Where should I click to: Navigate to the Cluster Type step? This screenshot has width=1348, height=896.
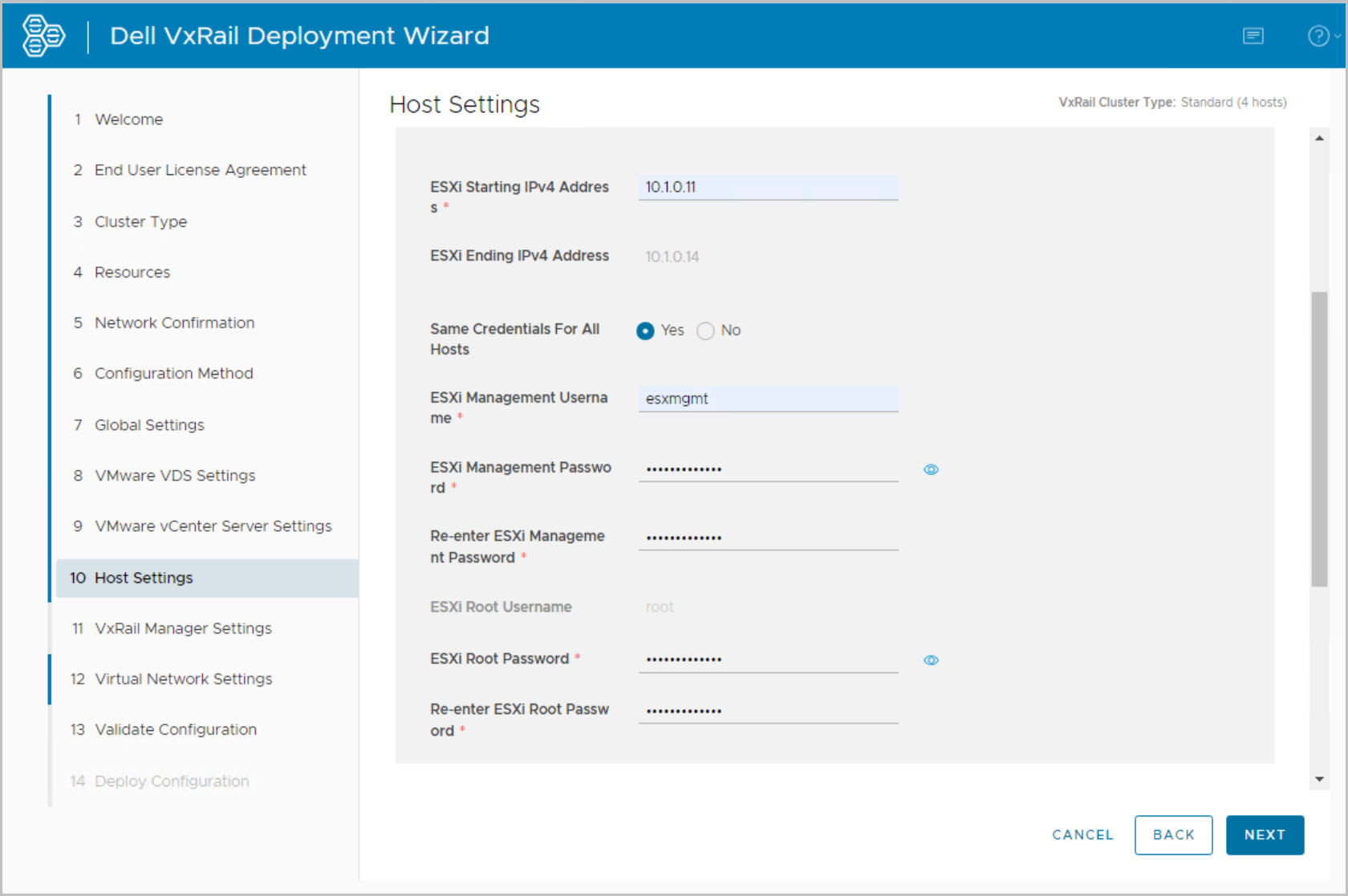click(140, 221)
